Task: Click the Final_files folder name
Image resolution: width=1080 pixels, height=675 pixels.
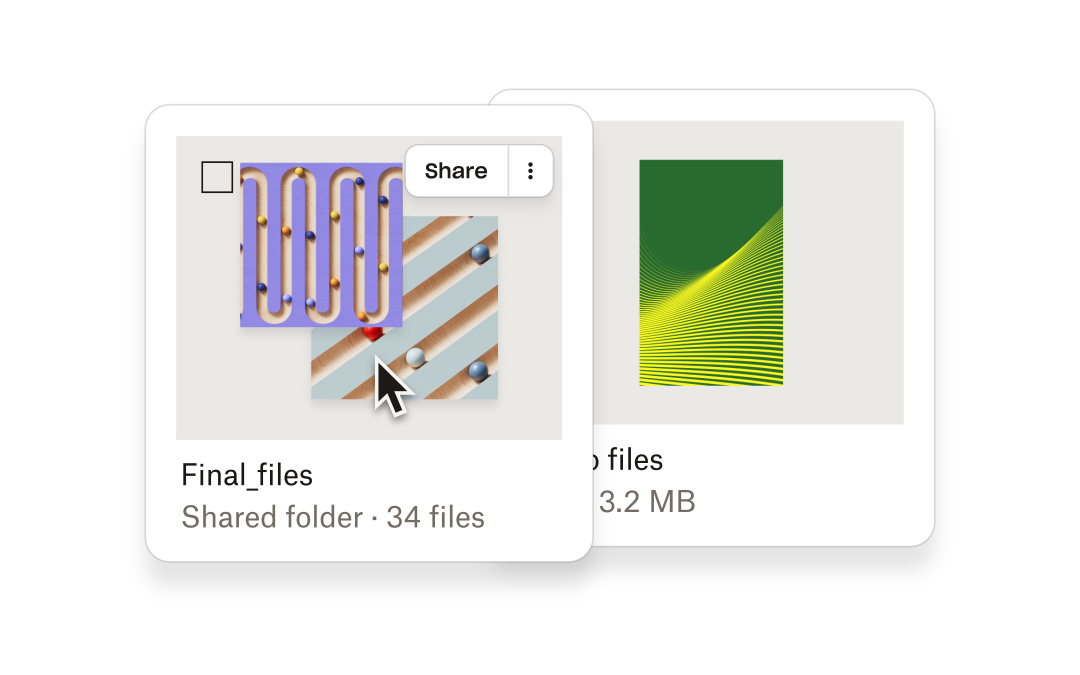Action: click(247, 474)
